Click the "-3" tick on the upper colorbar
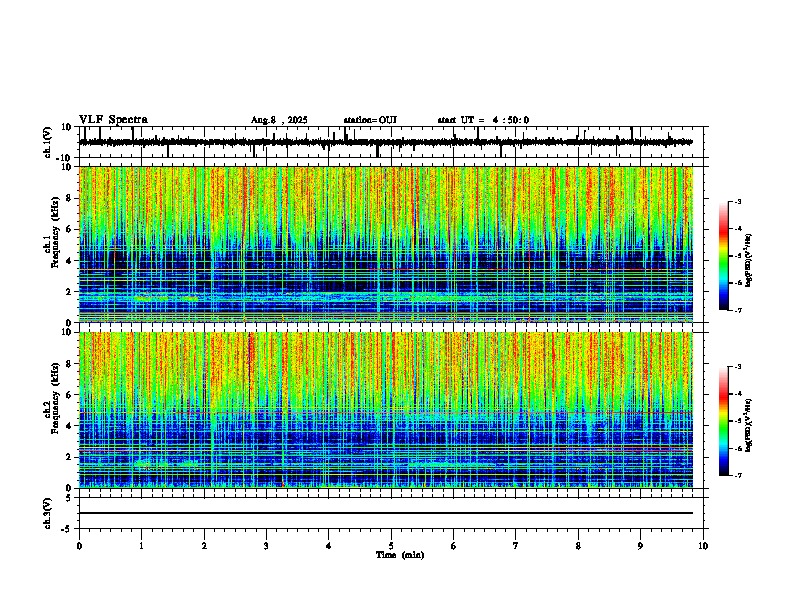The height and width of the screenshot is (612, 792). tap(738, 202)
